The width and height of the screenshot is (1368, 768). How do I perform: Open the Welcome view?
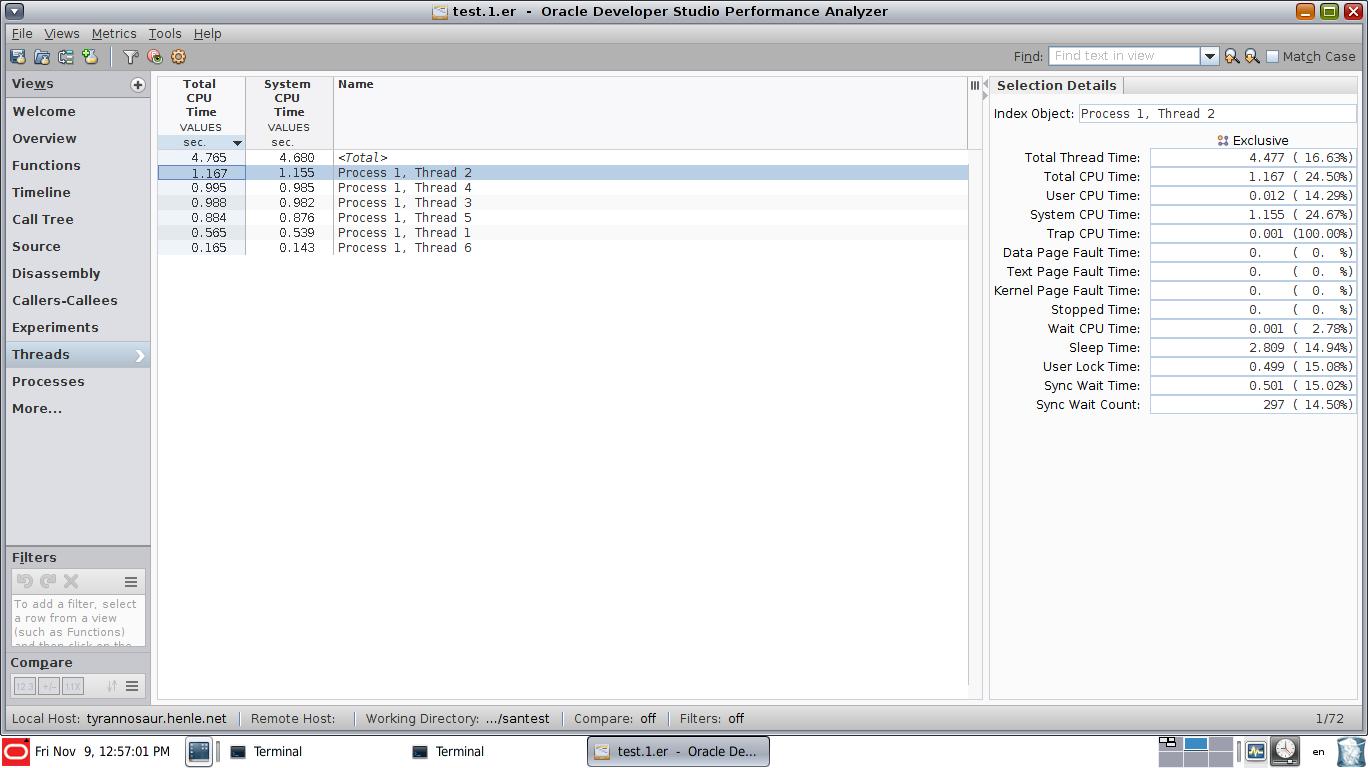point(78,112)
